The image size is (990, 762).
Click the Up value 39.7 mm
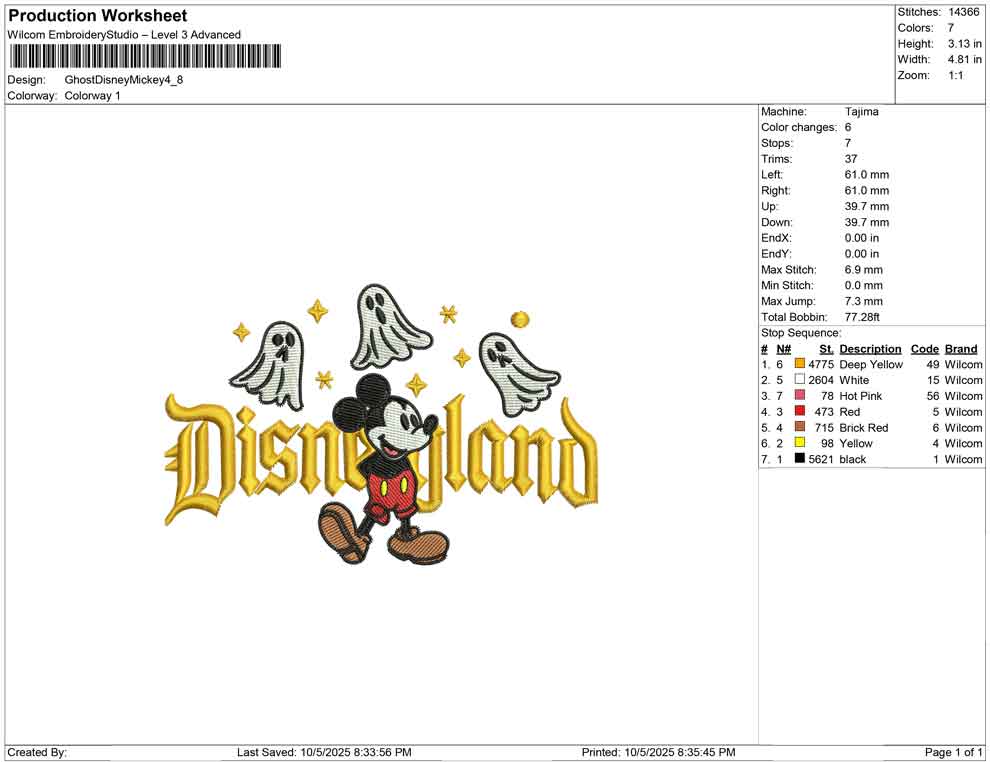point(867,206)
